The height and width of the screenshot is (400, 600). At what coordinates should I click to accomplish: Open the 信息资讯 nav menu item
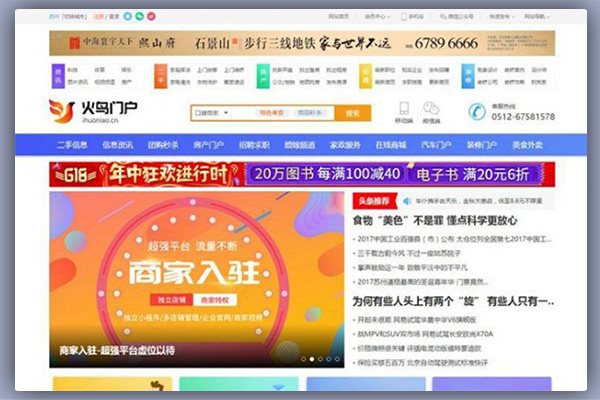tap(117, 145)
